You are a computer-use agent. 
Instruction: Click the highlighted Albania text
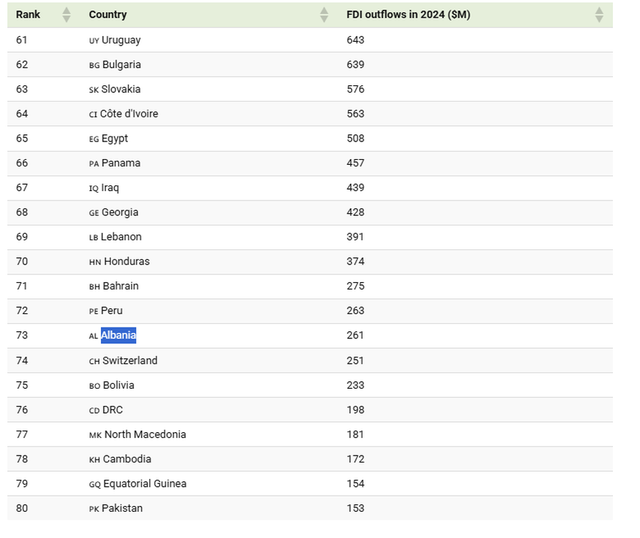tap(118, 335)
